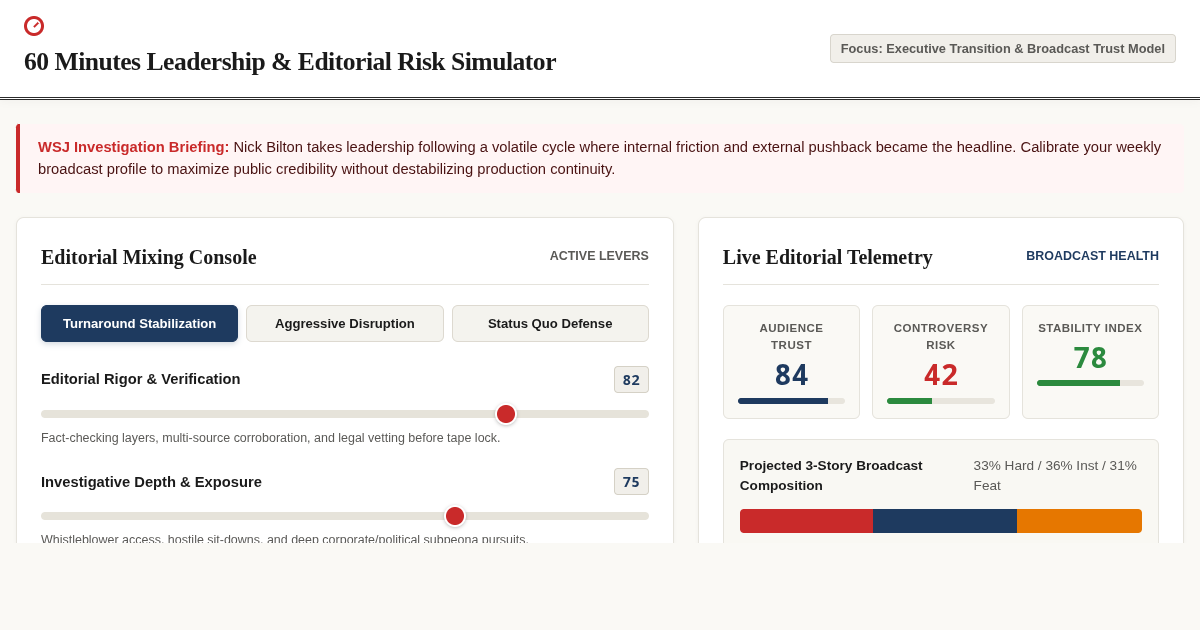
Task: Click the Editorial Mixing Console title
Action: (x=149, y=257)
